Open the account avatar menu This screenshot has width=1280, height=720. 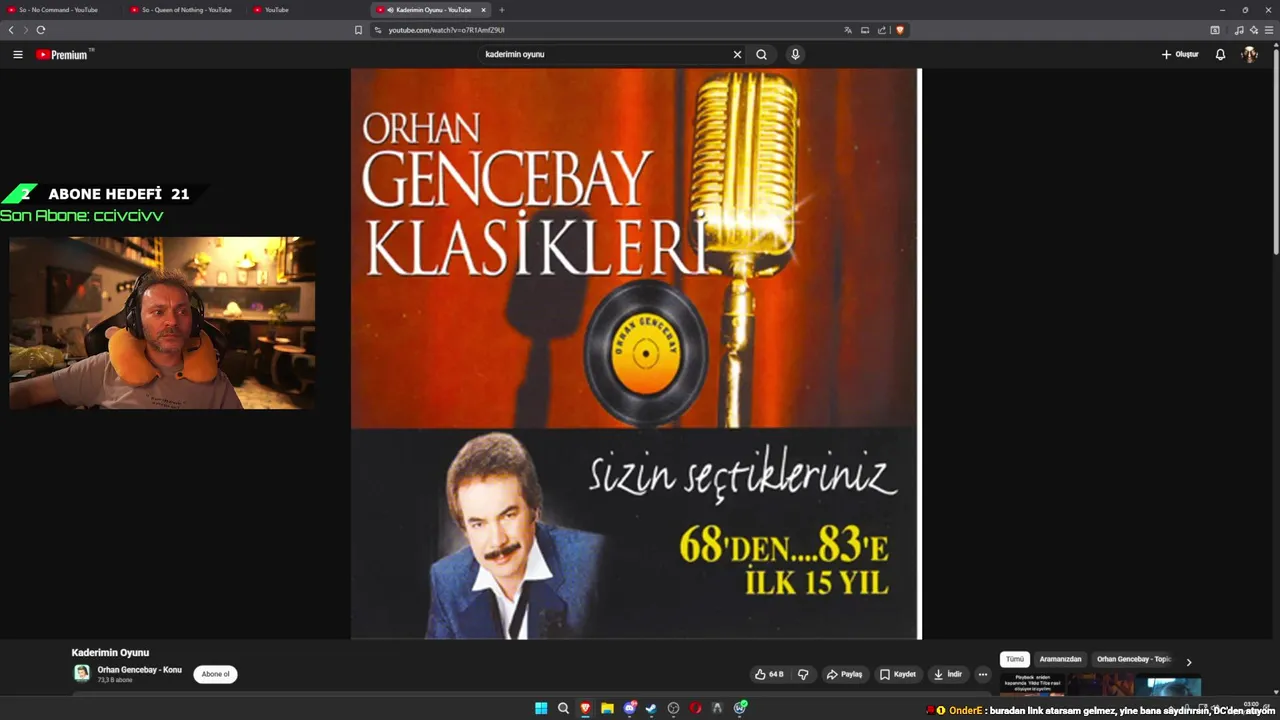point(1249,55)
